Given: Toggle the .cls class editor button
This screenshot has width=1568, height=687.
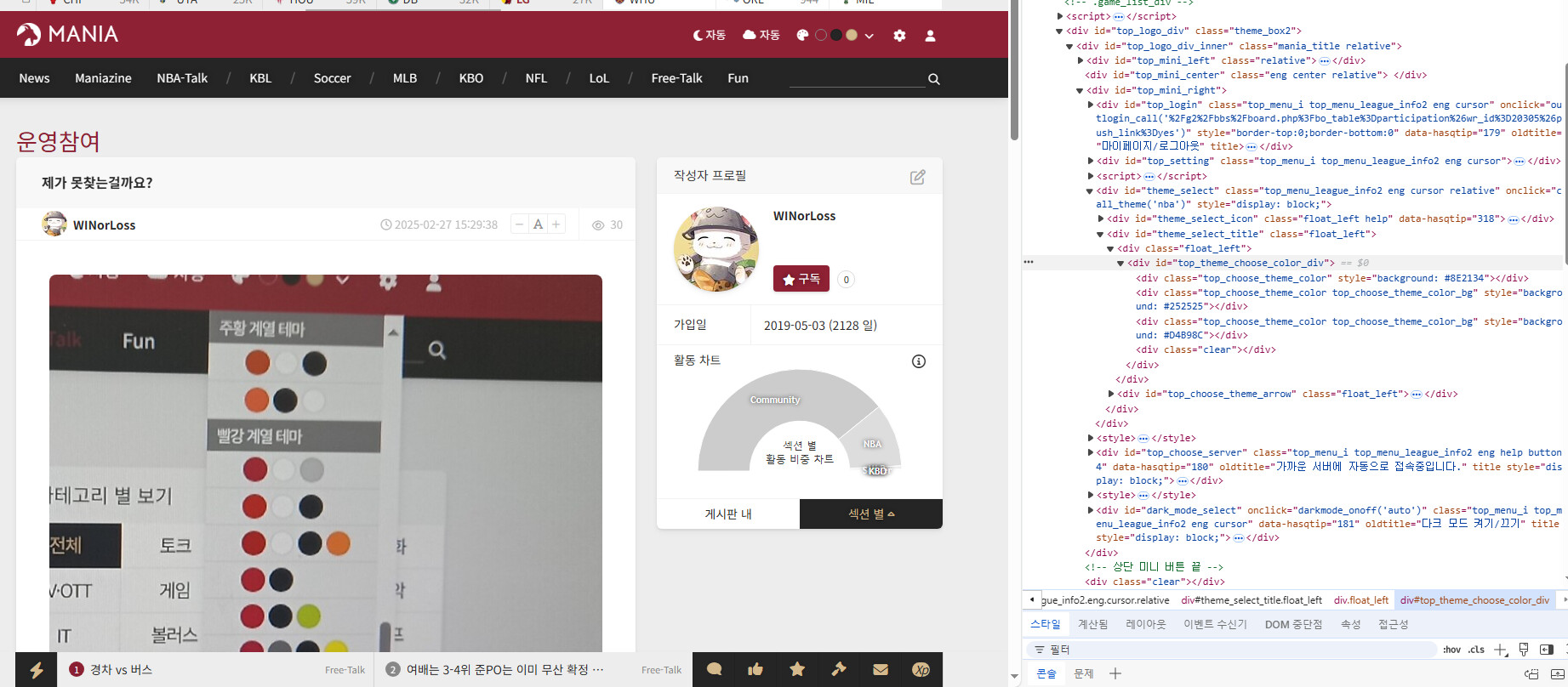Looking at the screenshot, I should pyautogui.click(x=1476, y=650).
